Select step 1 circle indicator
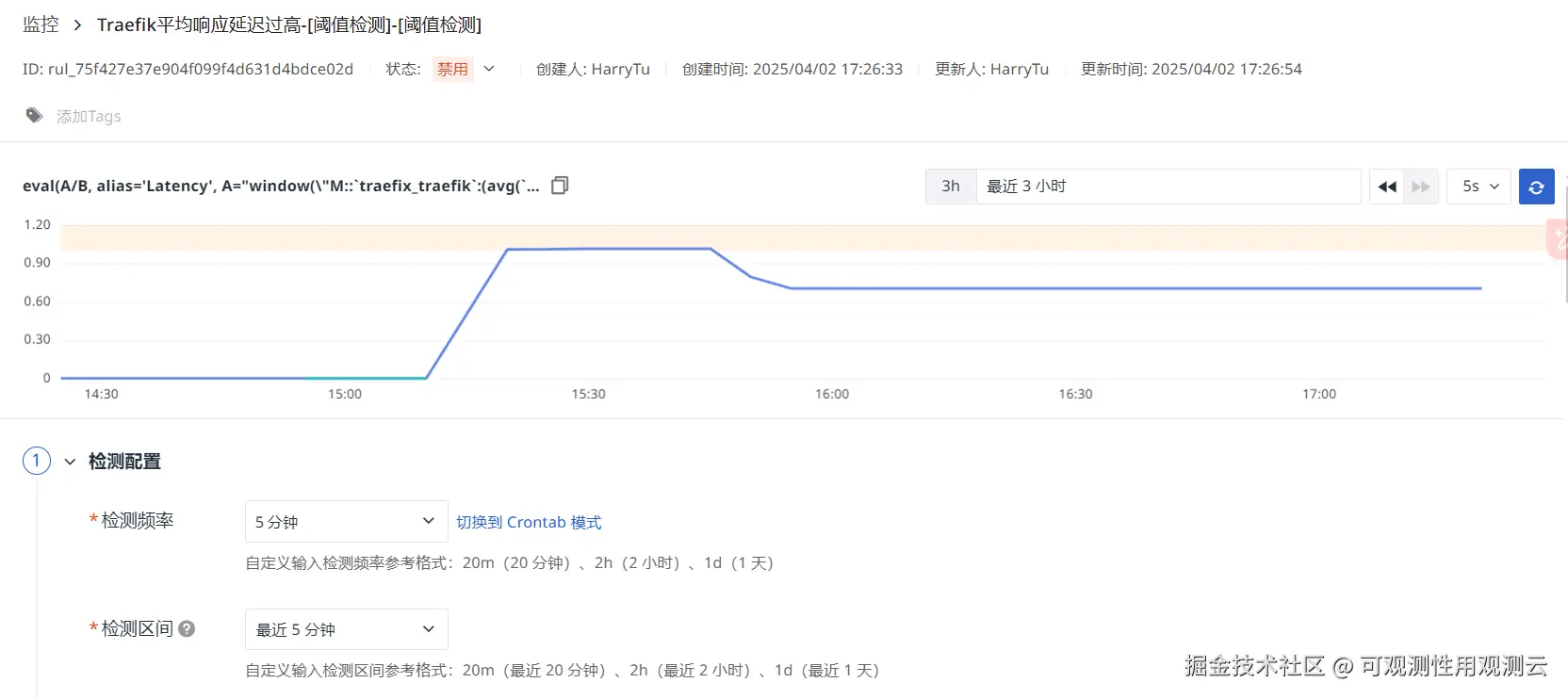 point(37,461)
